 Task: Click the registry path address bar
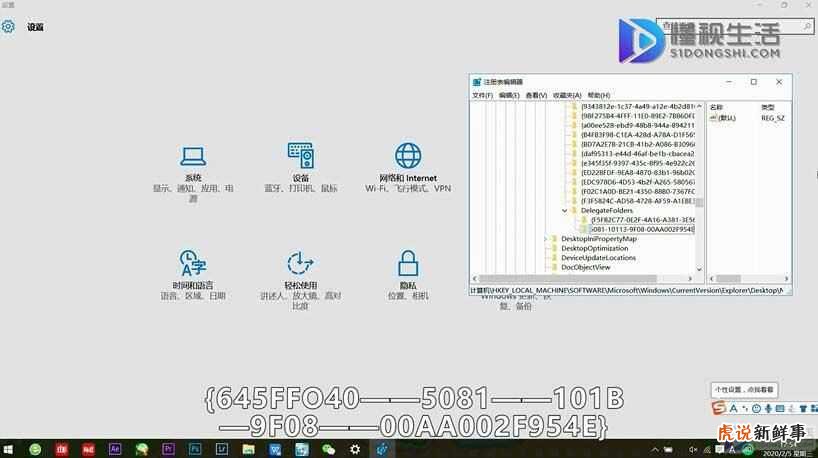pos(630,290)
